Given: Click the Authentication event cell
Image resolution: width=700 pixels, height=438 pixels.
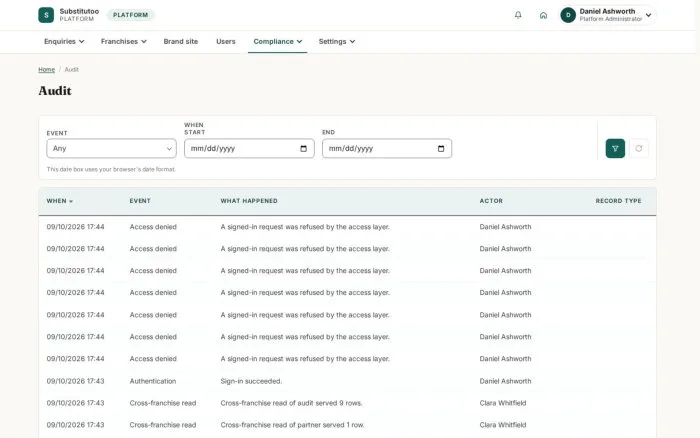Looking at the screenshot, I should coord(153,381).
